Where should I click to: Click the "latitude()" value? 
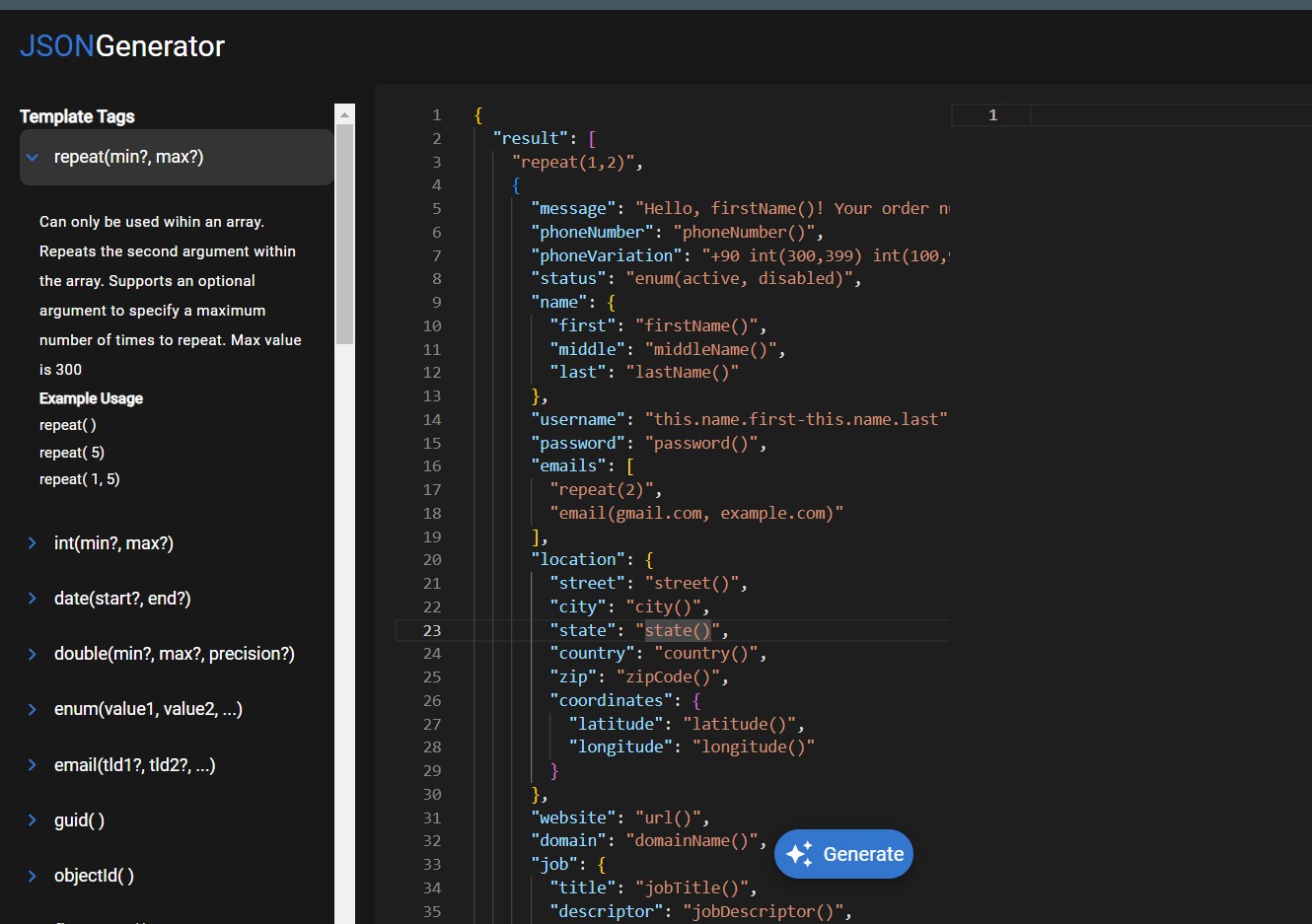740,725
